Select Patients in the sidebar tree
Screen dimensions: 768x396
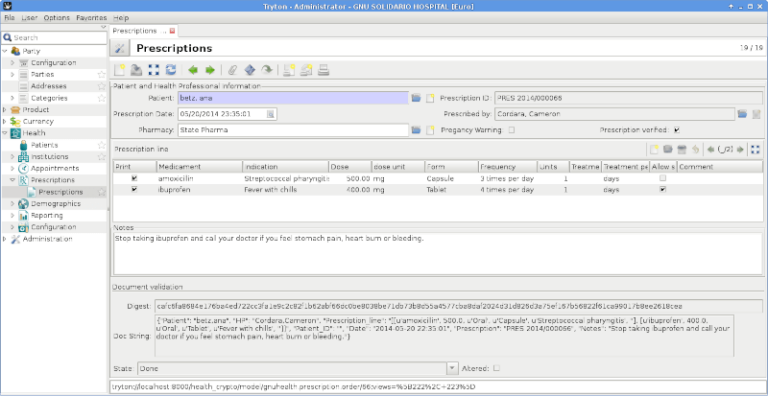click(44, 145)
